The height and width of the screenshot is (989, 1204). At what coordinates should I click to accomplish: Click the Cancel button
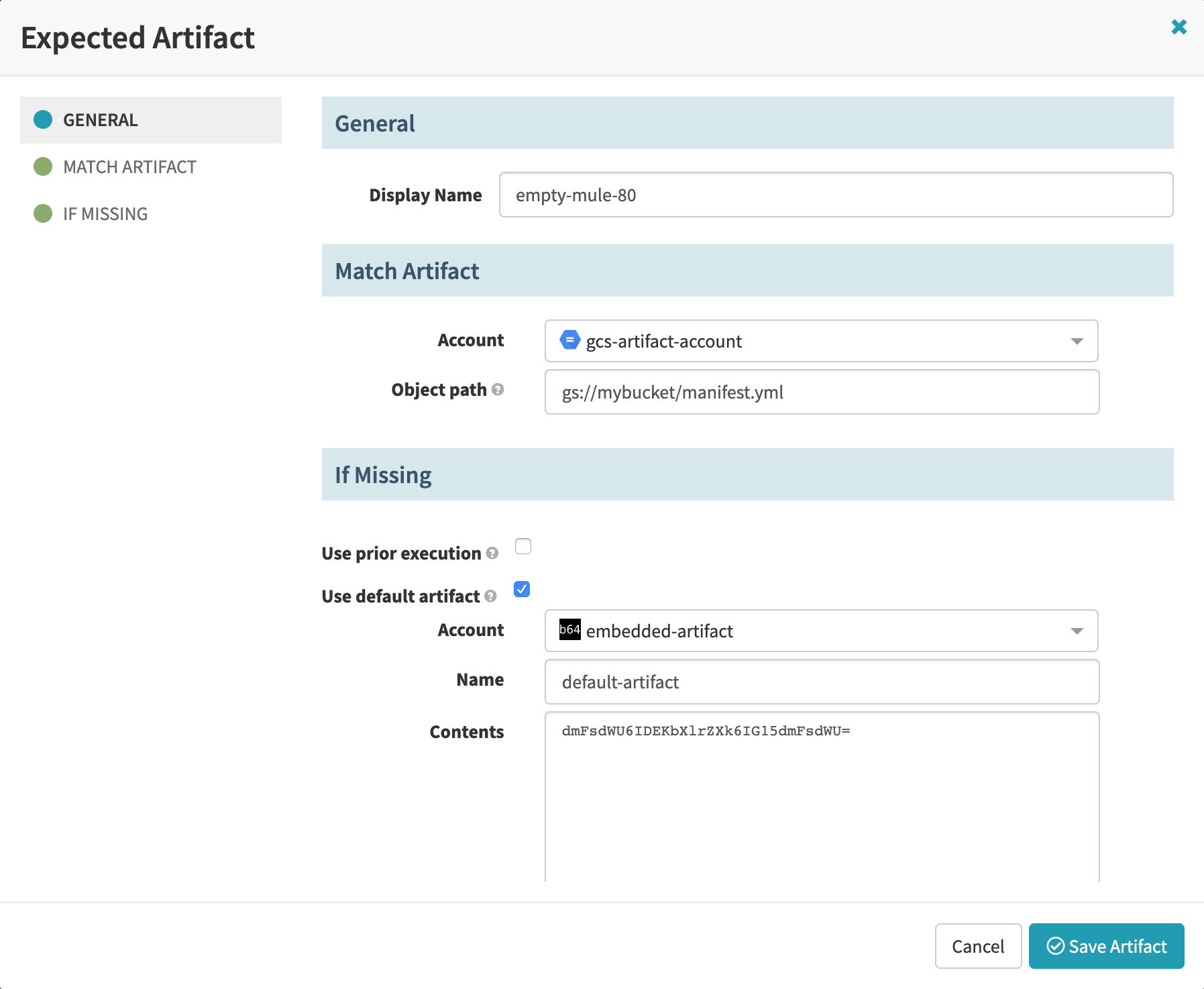979,946
